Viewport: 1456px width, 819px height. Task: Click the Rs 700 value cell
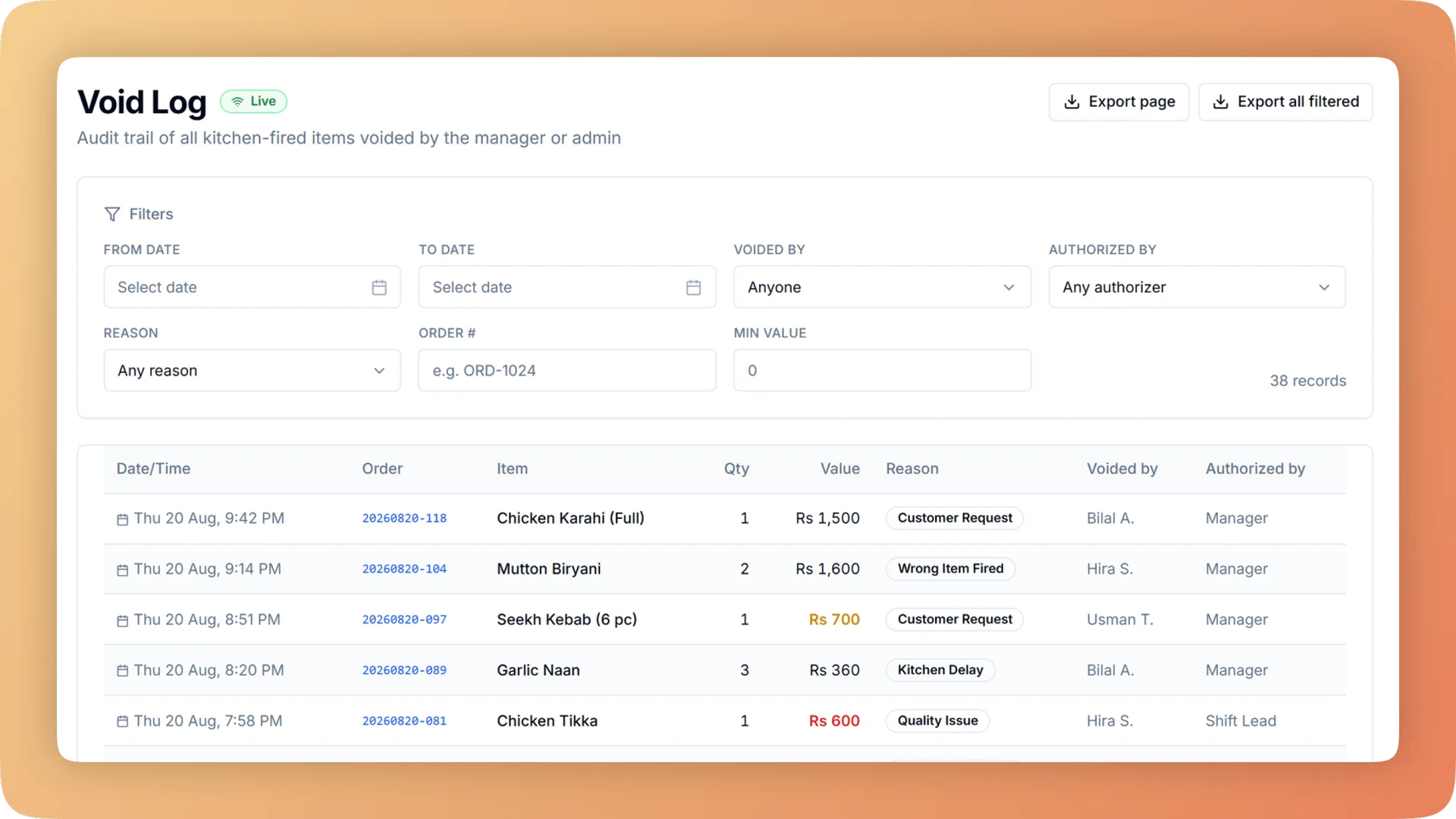834,620
